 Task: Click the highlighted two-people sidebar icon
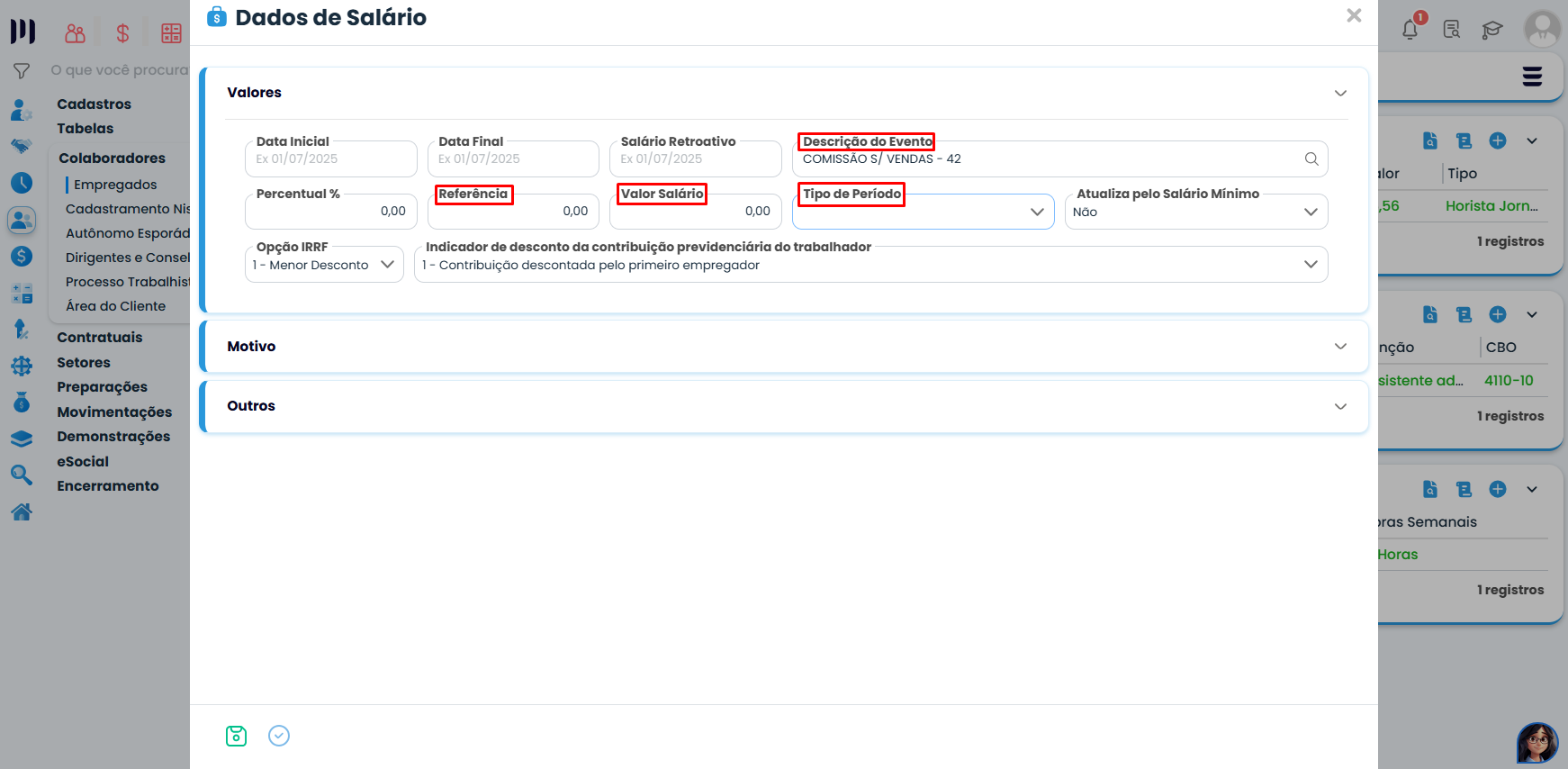[22, 220]
